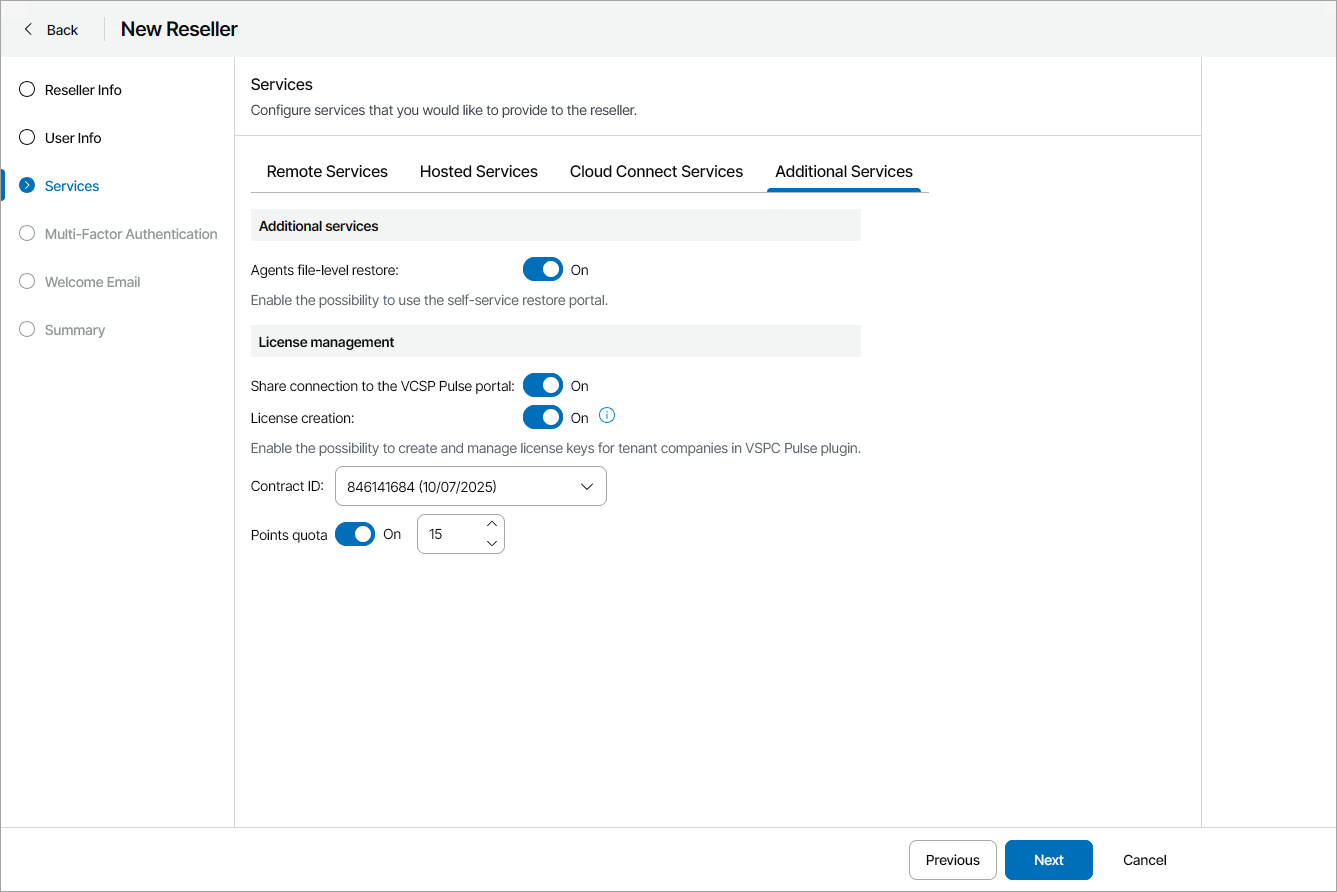1337x892 pixels.
Task: Cancel the new reseller wizard
Action: pos(1145,860)
